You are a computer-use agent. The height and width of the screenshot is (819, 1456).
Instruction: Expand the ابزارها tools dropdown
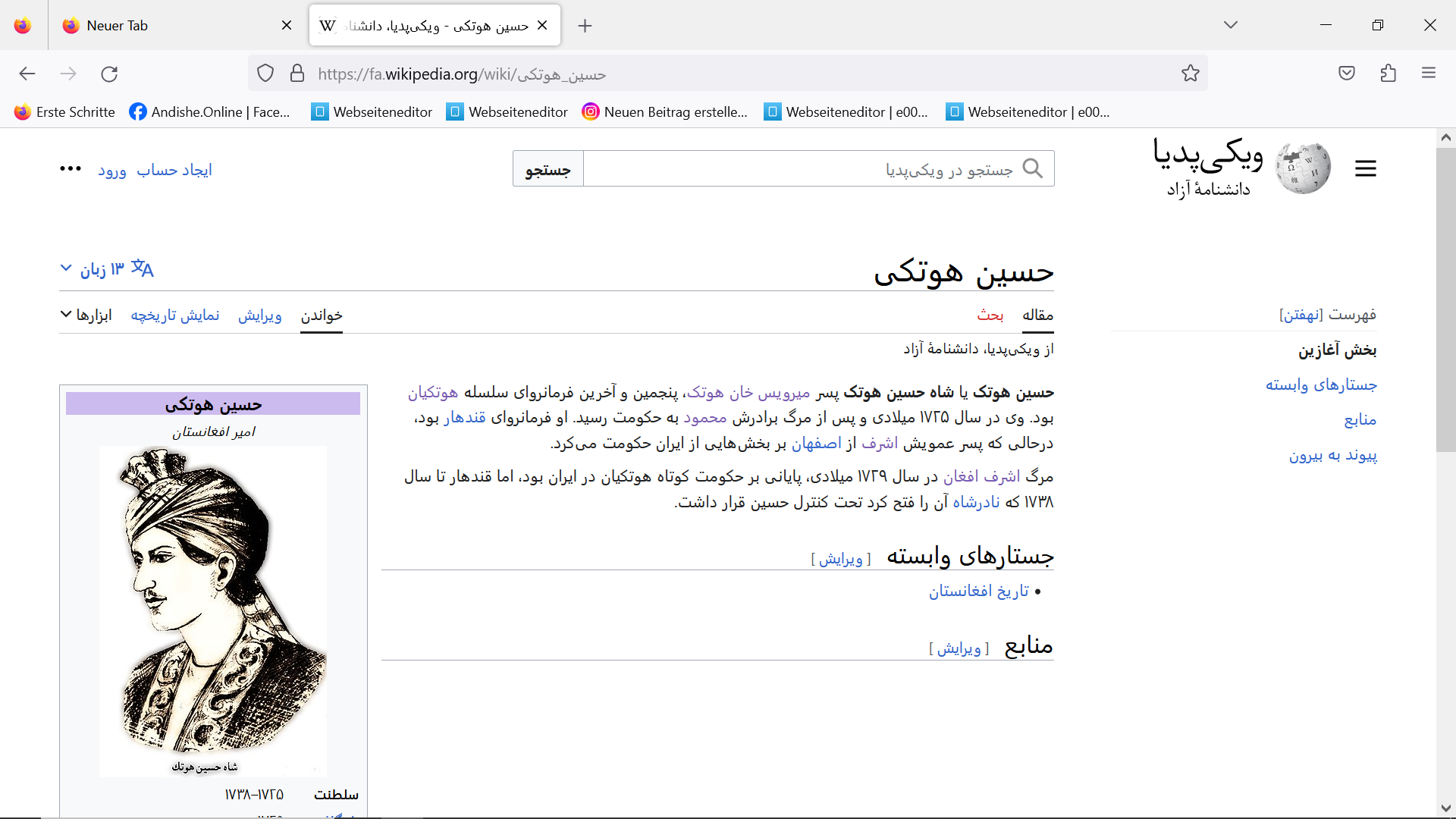pos(86,315)
